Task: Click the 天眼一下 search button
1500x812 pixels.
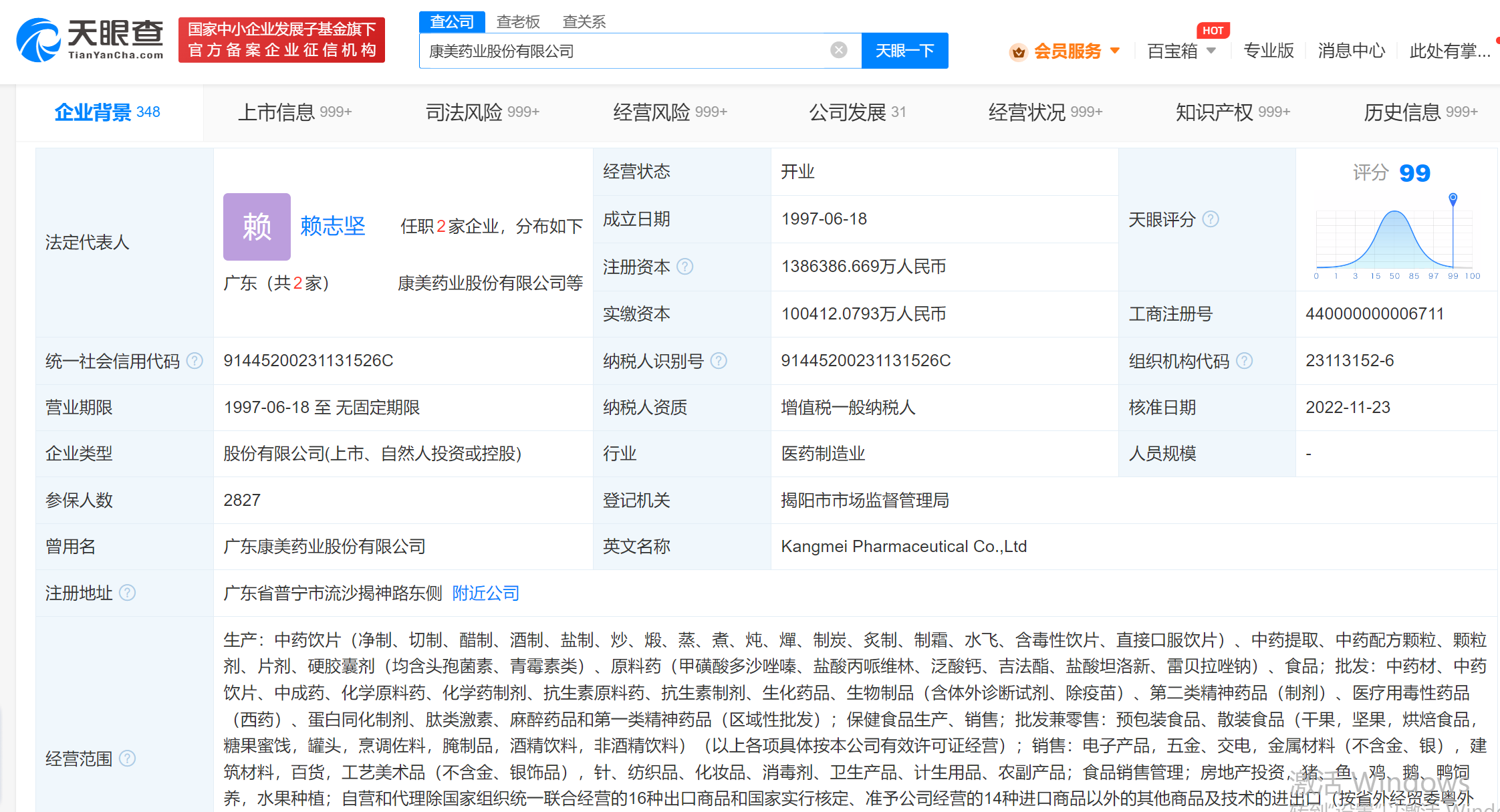Action: point(904,51)
